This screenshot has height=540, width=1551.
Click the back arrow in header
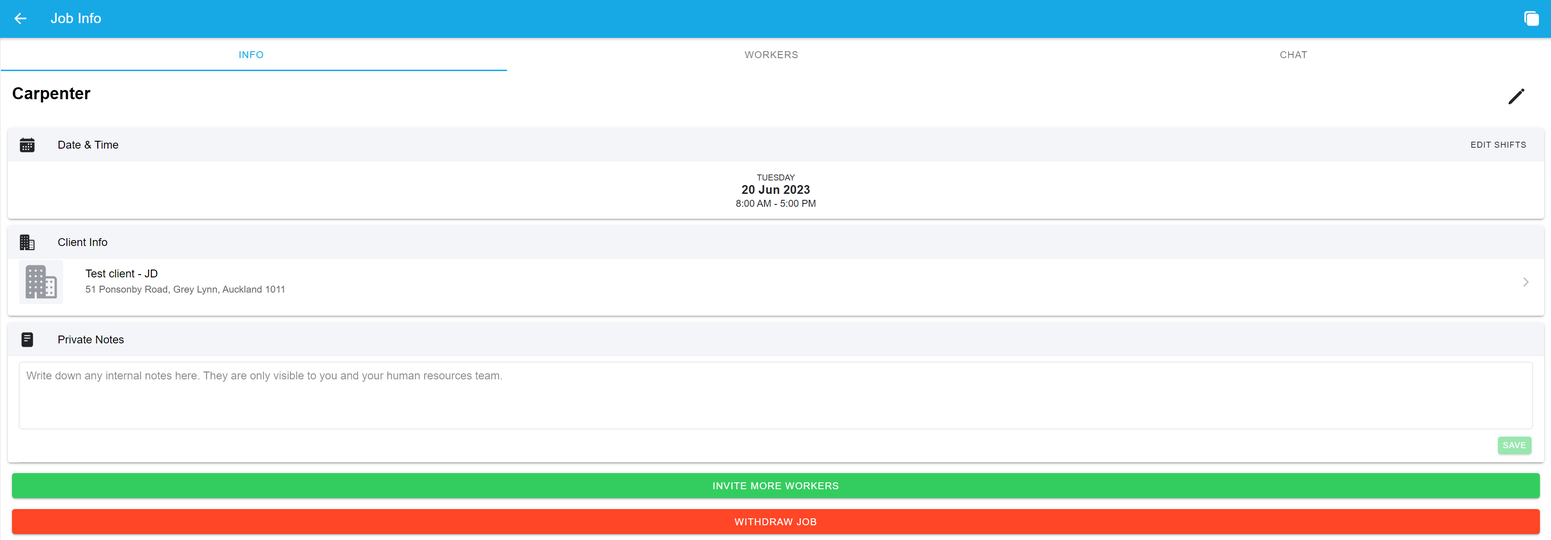(x=20, y=19)
